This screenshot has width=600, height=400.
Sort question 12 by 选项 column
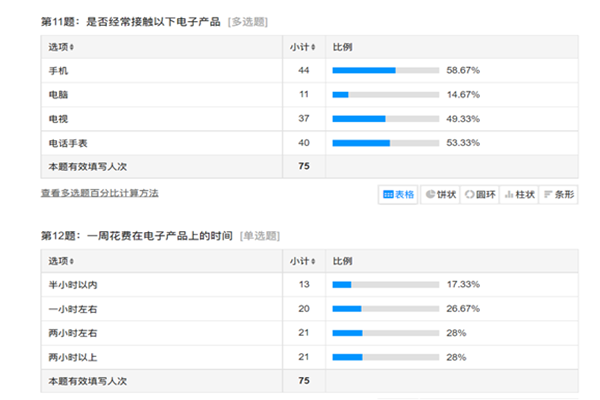click(60, 261)
